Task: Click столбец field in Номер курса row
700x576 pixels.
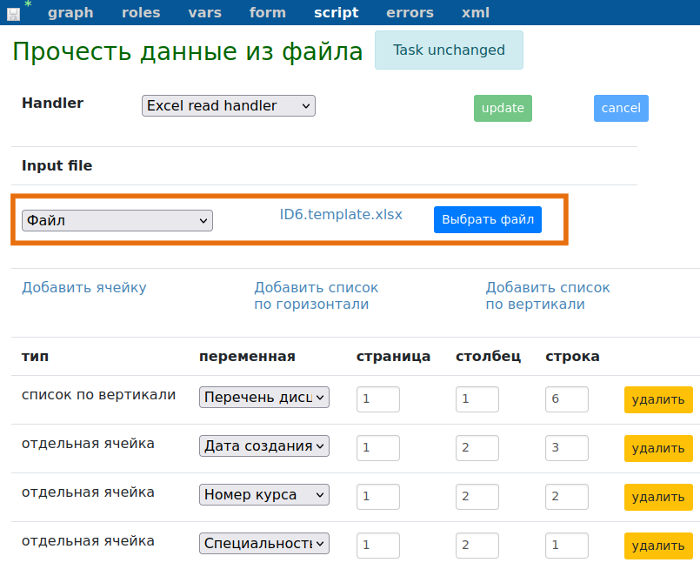Action: click(477, 495)
